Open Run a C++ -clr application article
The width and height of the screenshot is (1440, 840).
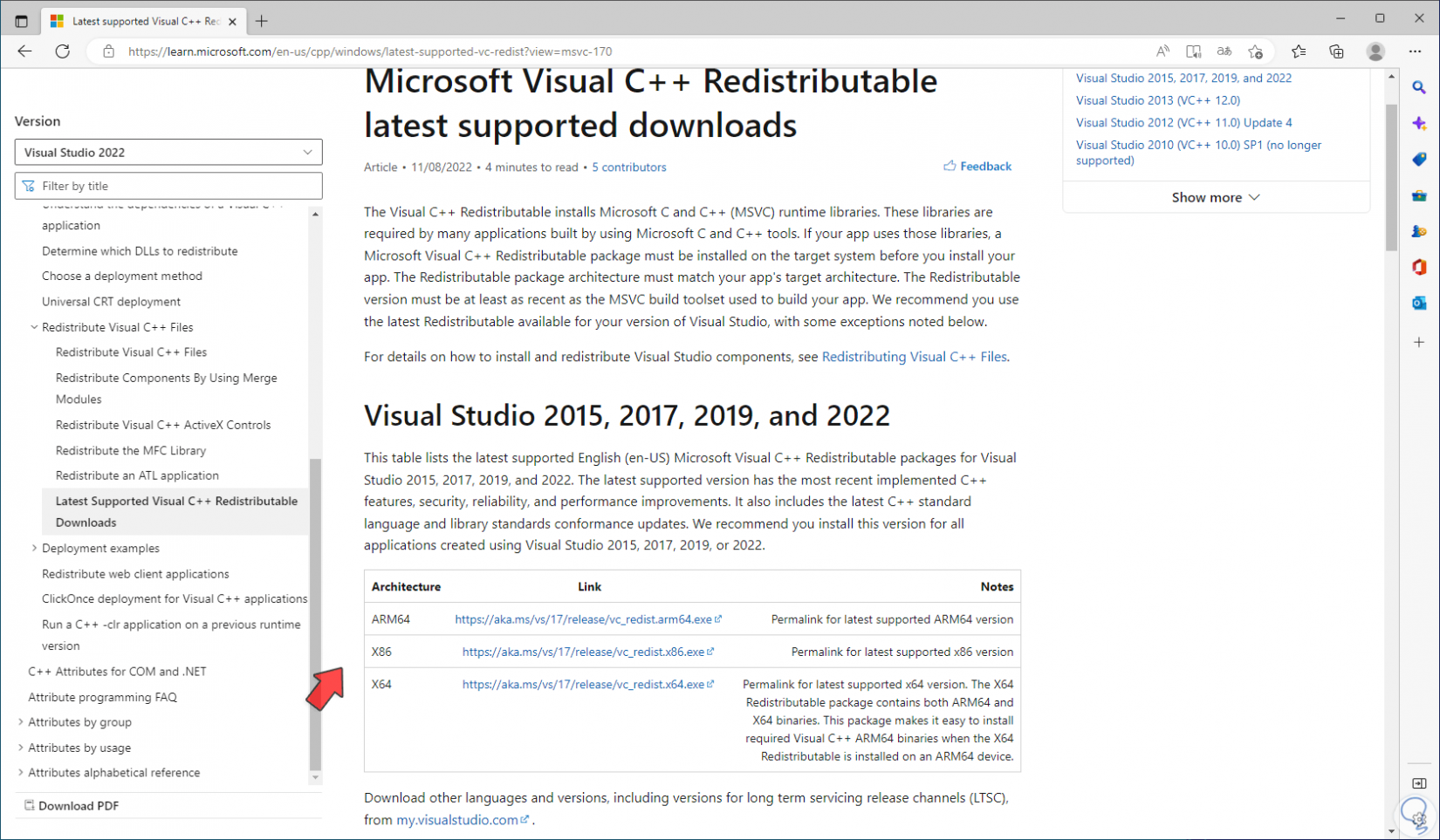(171, 635)
